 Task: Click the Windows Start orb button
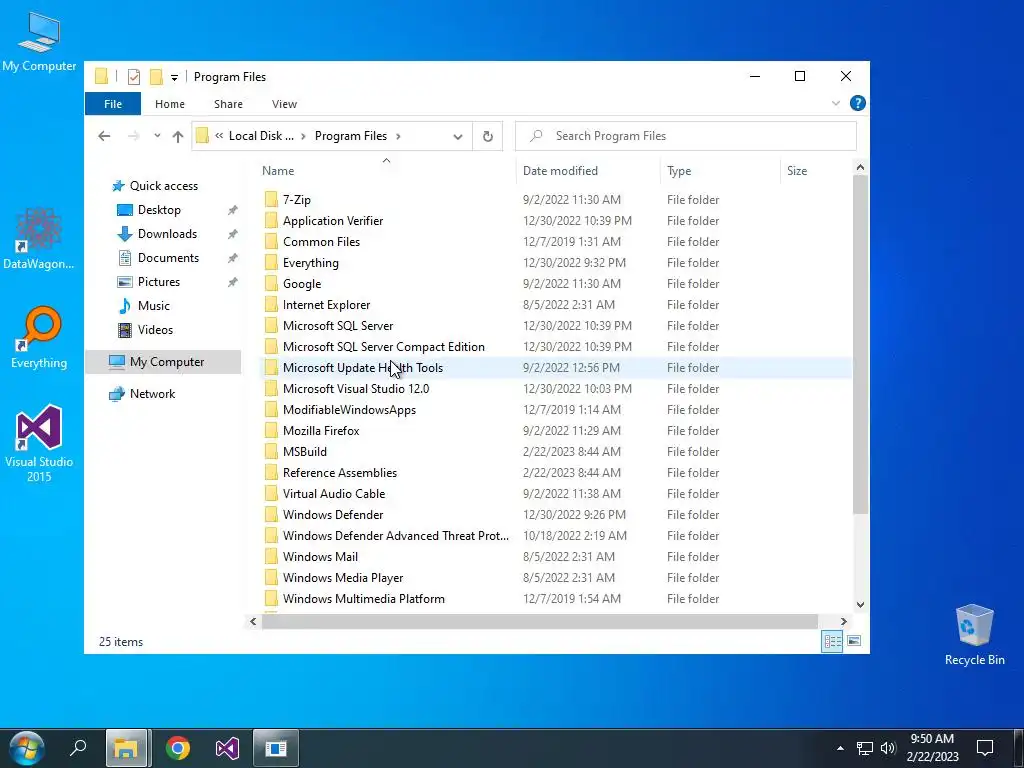click(x=26, y=748)
